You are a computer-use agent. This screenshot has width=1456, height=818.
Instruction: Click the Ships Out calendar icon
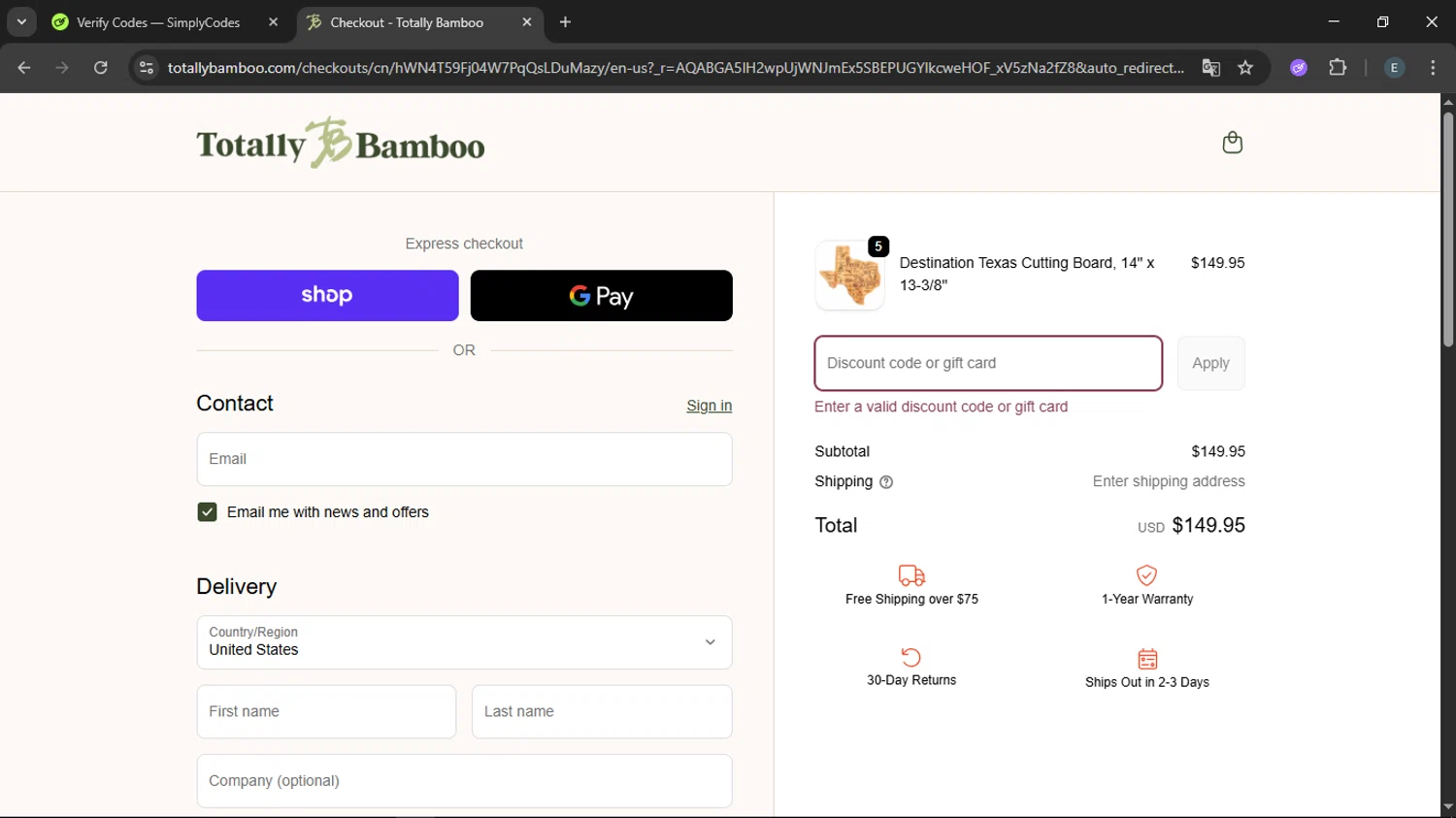click(x=1147, y=659)
